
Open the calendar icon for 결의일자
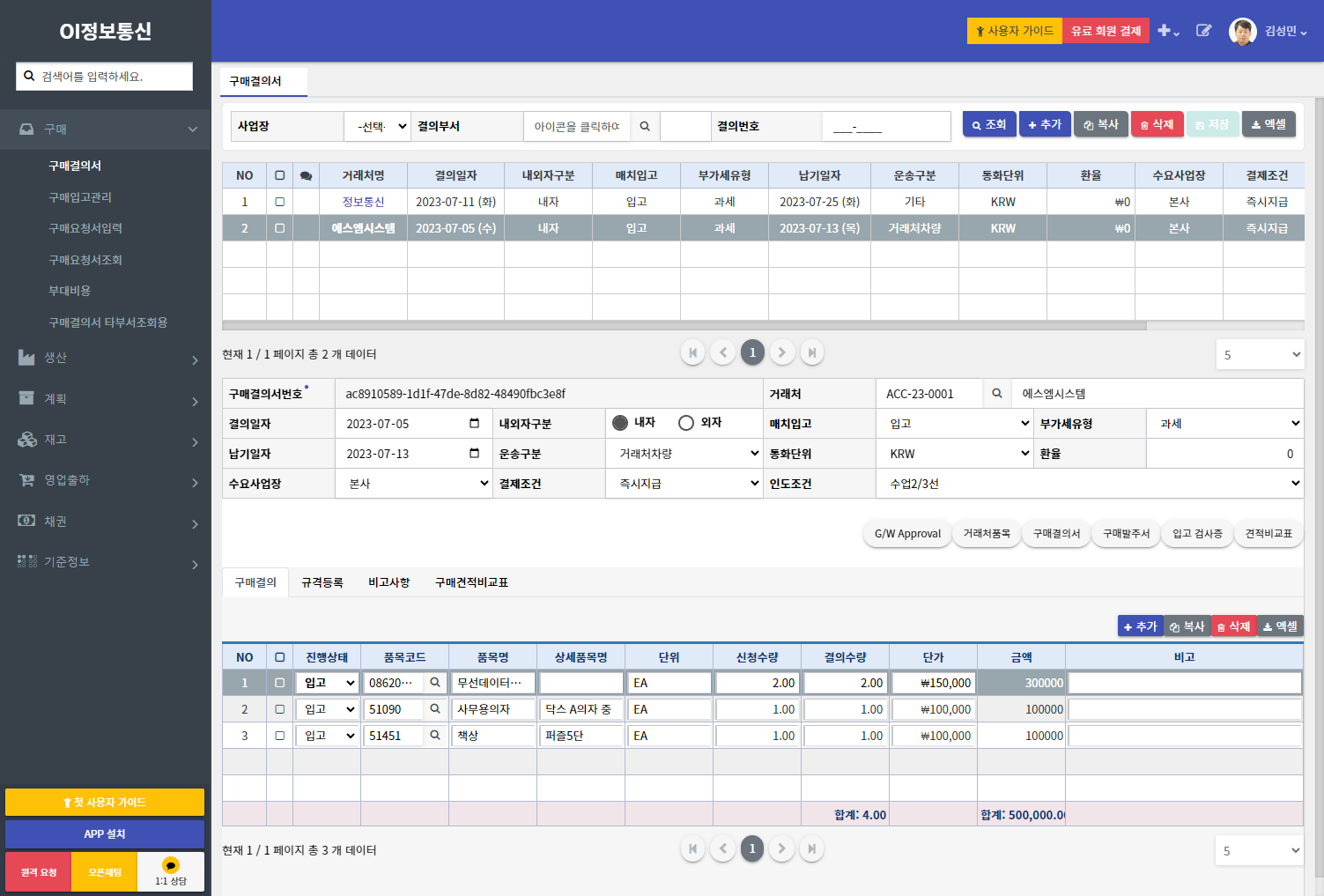tap(474, 424)
